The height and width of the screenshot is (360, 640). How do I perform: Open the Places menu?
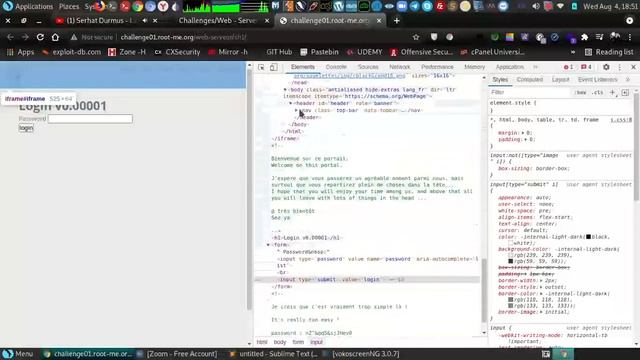tap(69, 6)
